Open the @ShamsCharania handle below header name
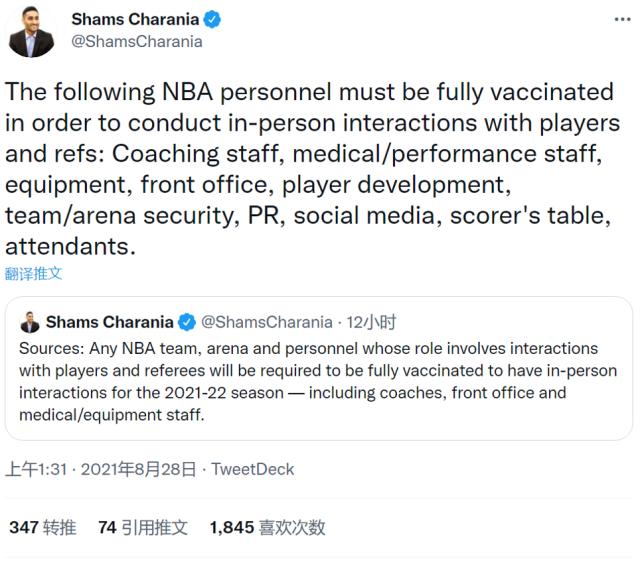 (x=137, y=42)
